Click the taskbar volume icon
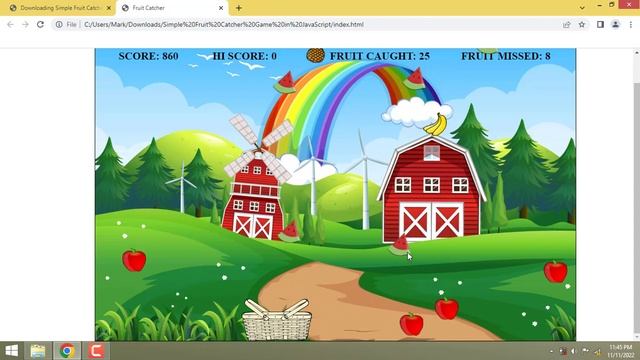Viewport: 640px width, 360px height. (x=573, y=351)
